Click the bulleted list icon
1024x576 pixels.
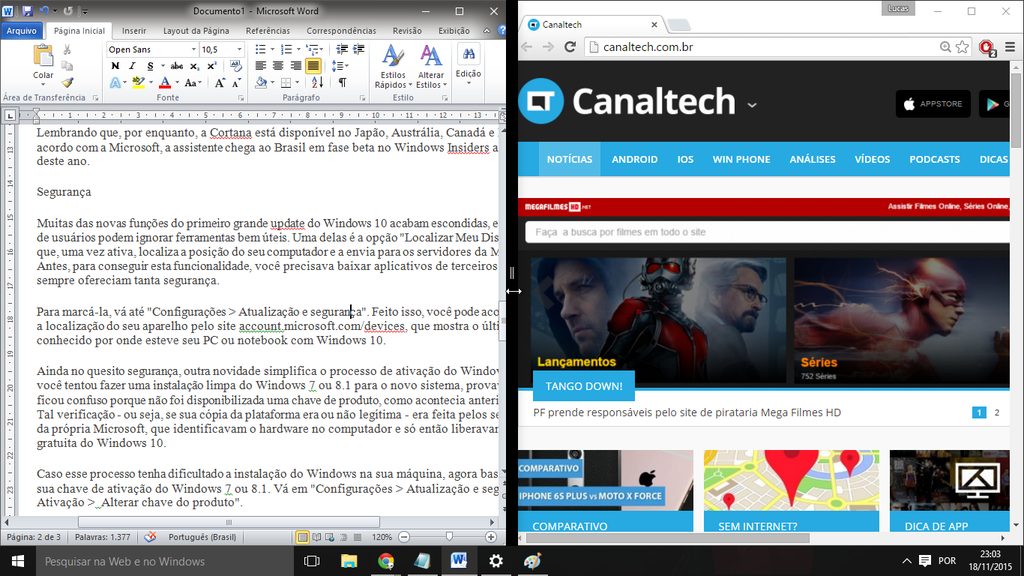260,50
